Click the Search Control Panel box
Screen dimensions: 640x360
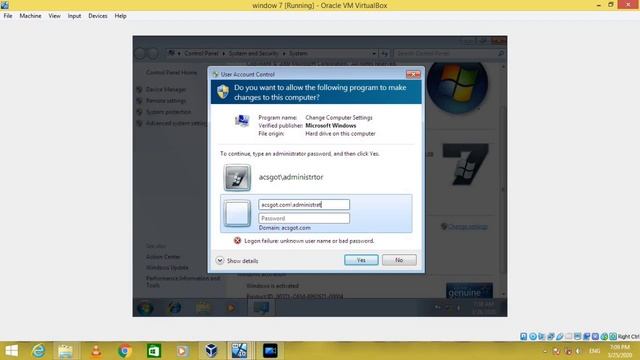(449, 53)
